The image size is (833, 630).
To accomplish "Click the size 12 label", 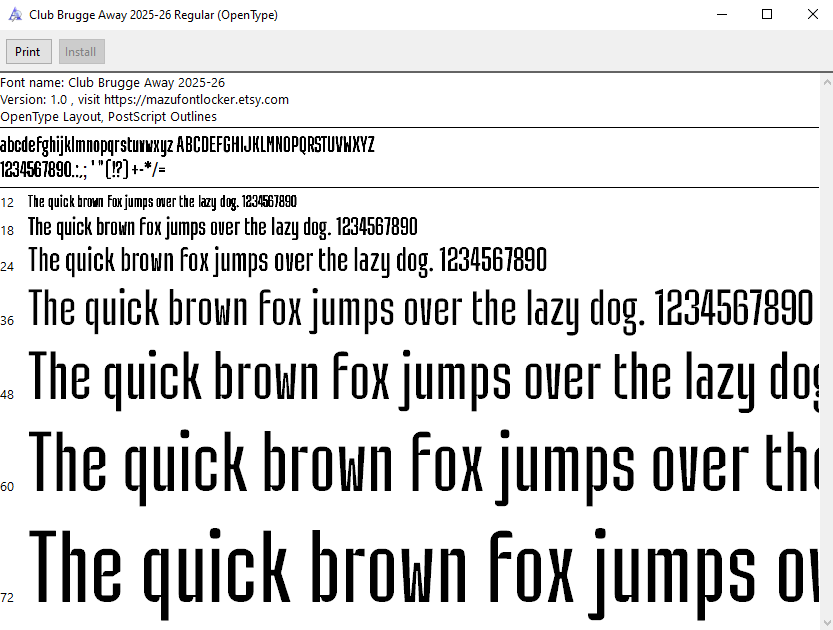I will [7, 202].
